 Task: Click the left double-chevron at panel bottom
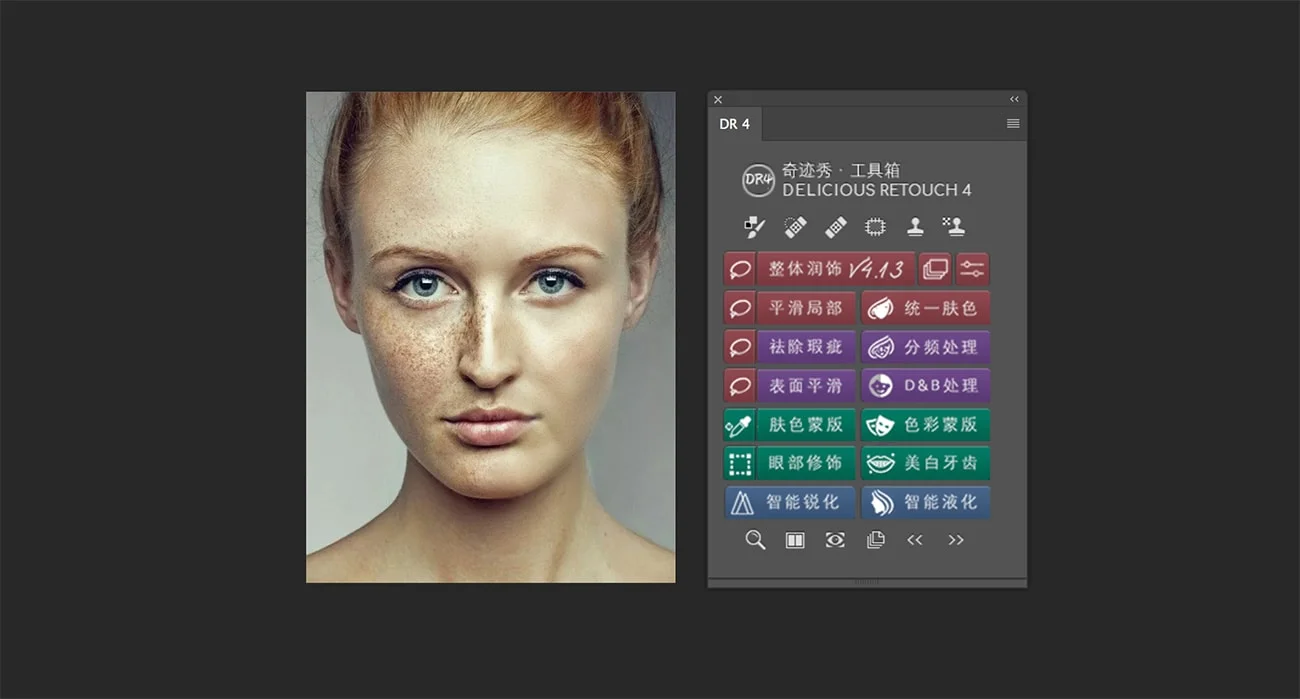pos(915,540)
